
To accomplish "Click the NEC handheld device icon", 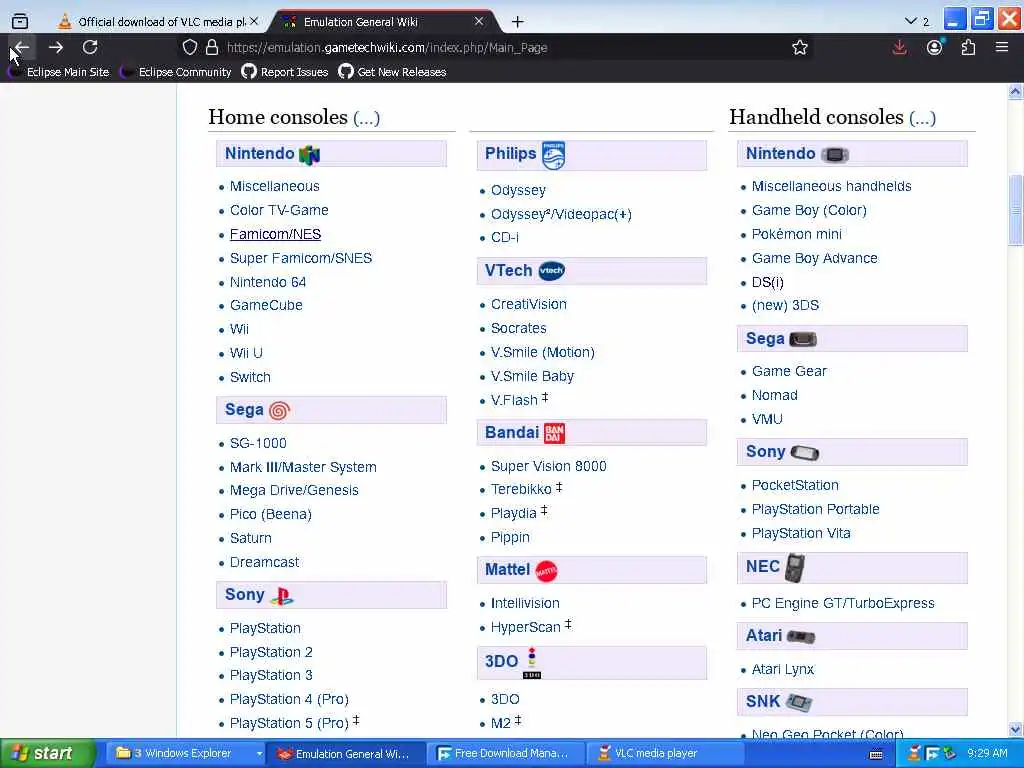I will tap(795, 567).
